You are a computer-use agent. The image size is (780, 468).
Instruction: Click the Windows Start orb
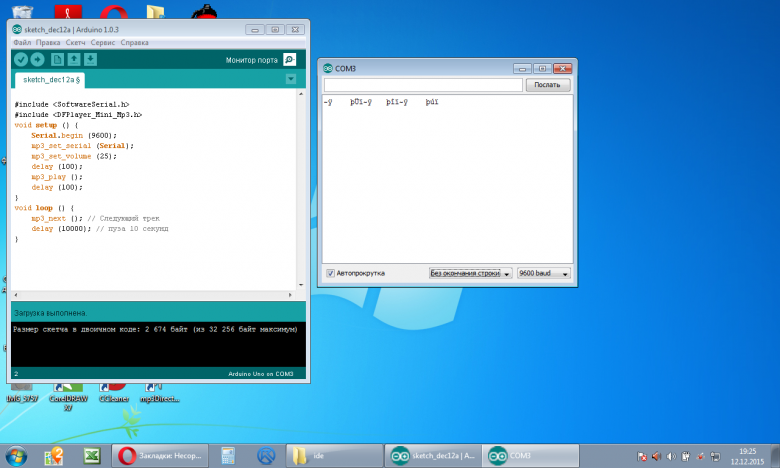click(17, 455)
